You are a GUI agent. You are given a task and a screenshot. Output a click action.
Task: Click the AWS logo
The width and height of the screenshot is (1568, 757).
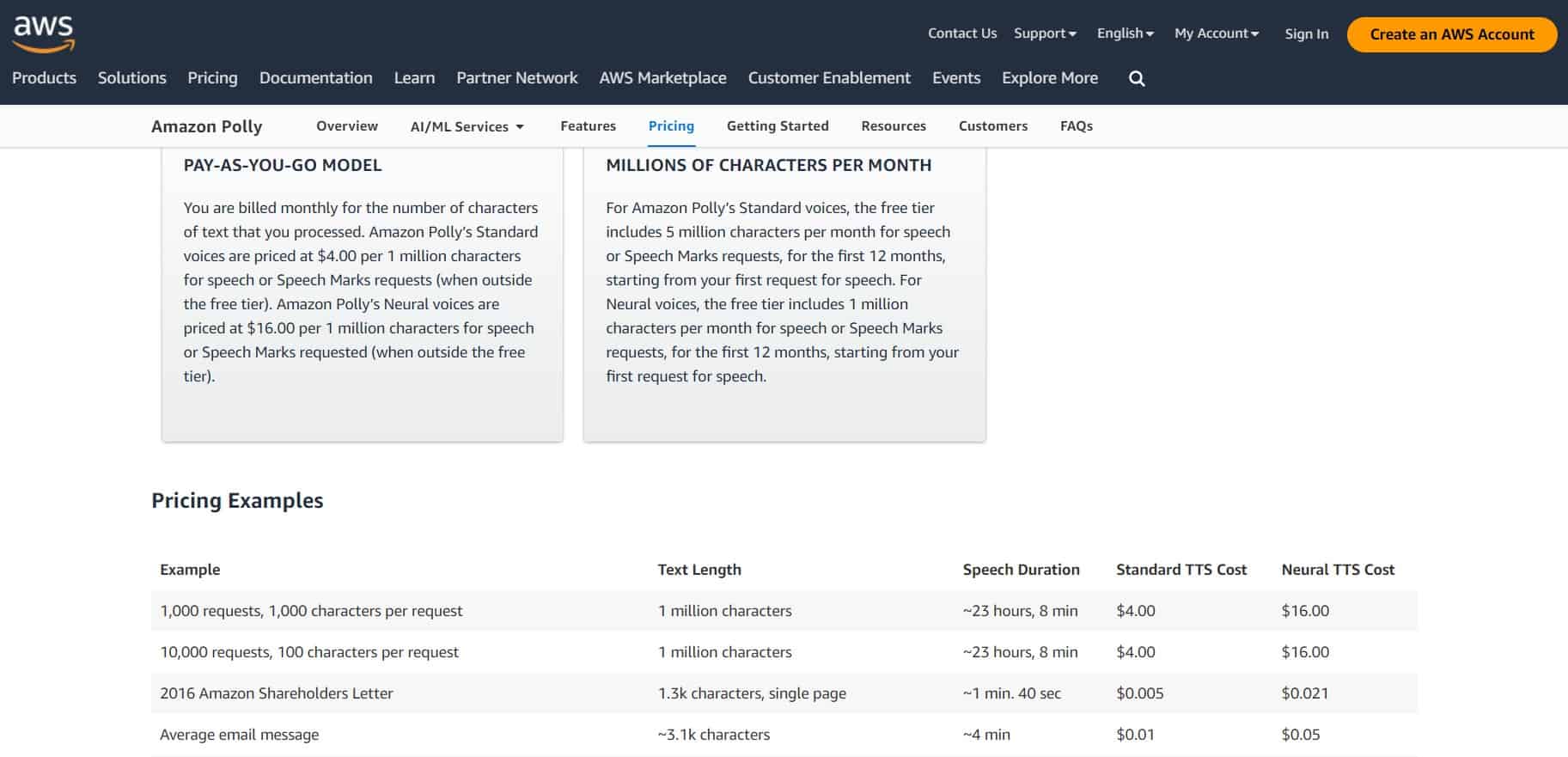point(44,34)
